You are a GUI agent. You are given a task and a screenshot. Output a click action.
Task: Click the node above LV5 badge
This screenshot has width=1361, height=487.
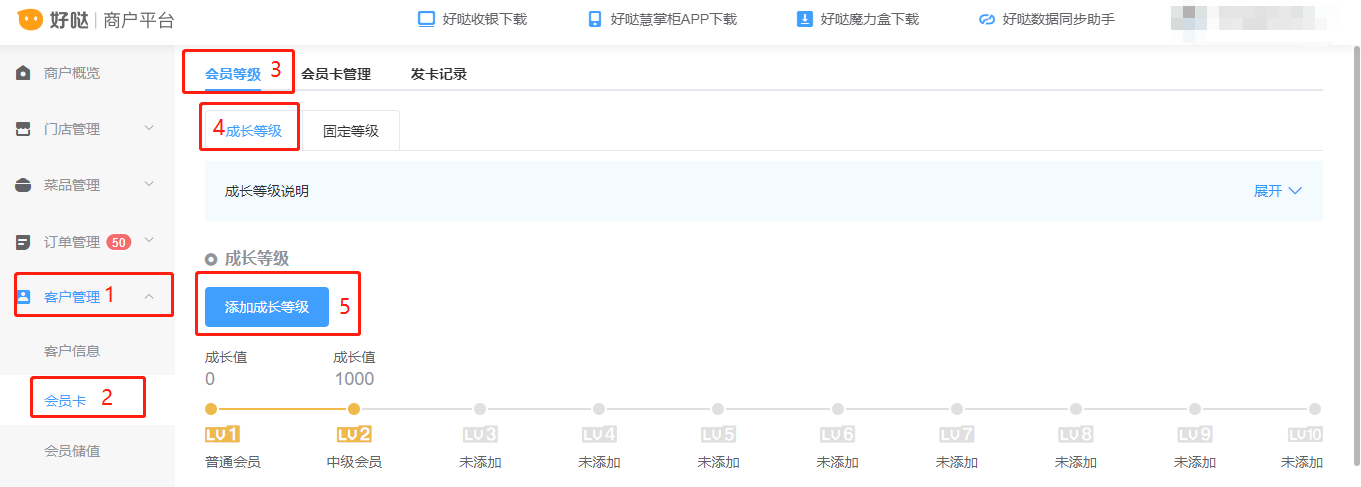718,409
